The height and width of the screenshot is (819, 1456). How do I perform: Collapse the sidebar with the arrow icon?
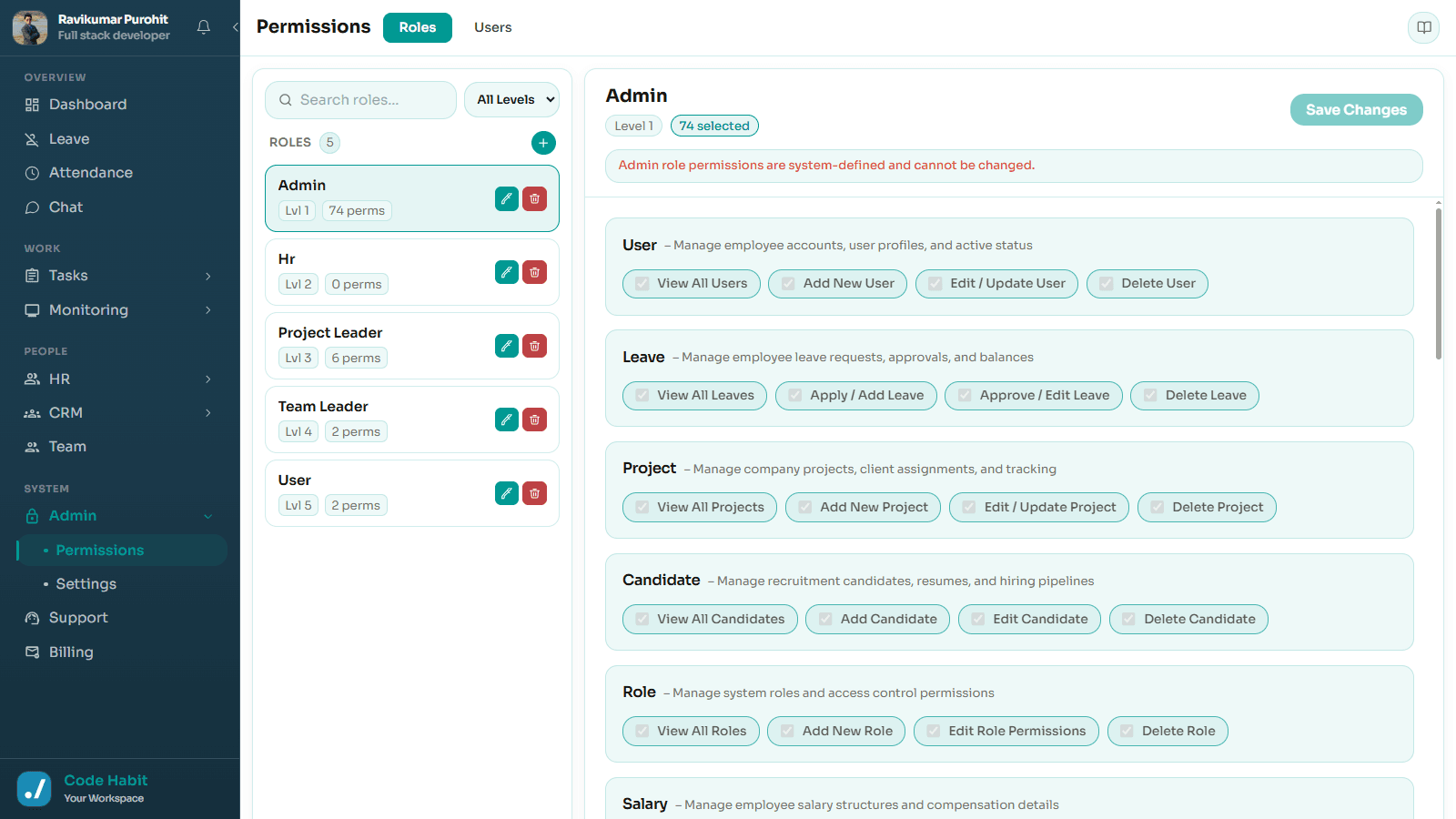point(236,27)
